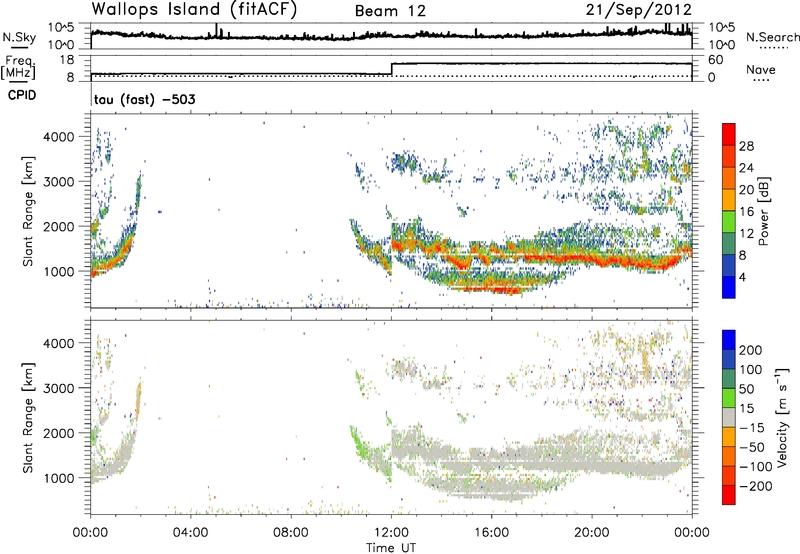This screenshot has height=554, width=800.
Task: Click "2000" range tick in the power panel
Action: [58, 226]
